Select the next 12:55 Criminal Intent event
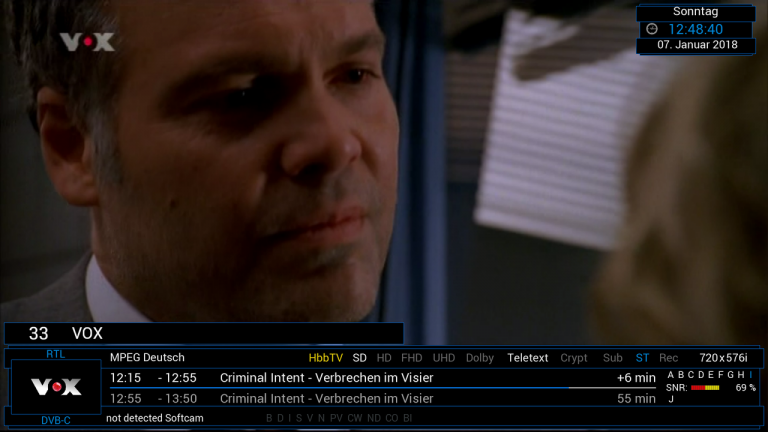 click(383, 399)
